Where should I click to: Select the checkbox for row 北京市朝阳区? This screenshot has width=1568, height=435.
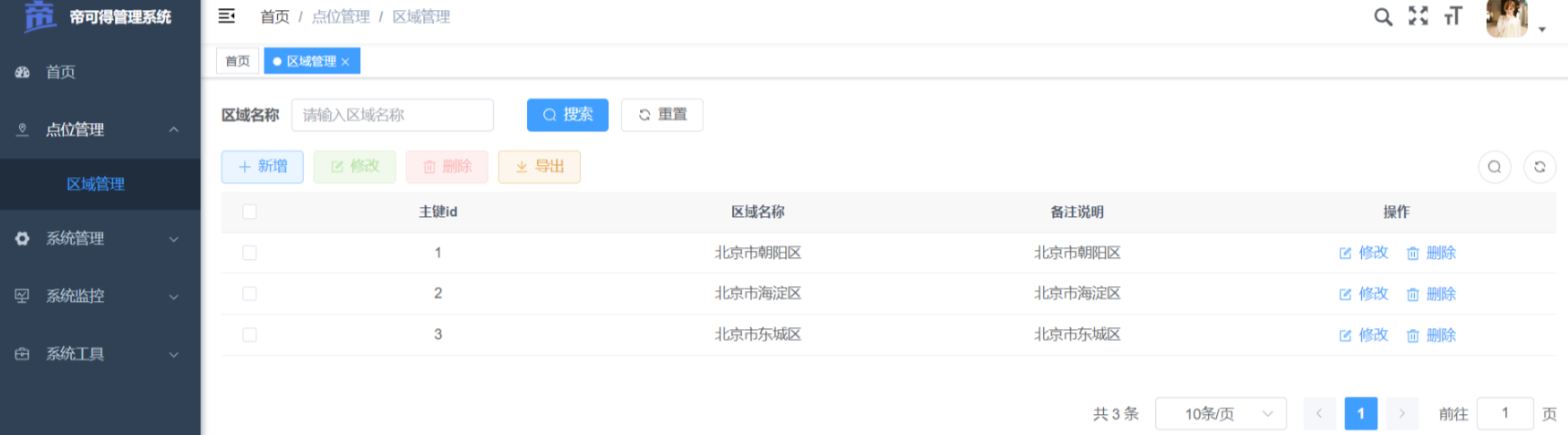(x=250, y=253)
